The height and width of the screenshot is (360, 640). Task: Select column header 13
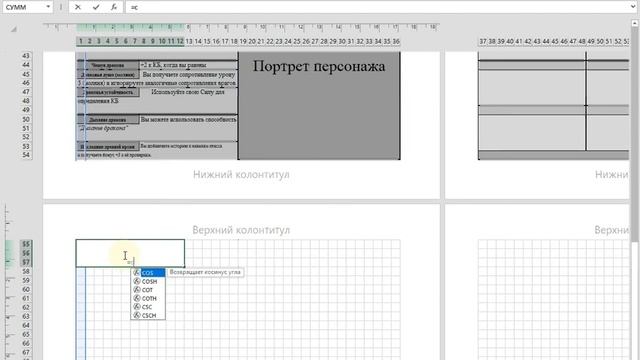point(189,41)
